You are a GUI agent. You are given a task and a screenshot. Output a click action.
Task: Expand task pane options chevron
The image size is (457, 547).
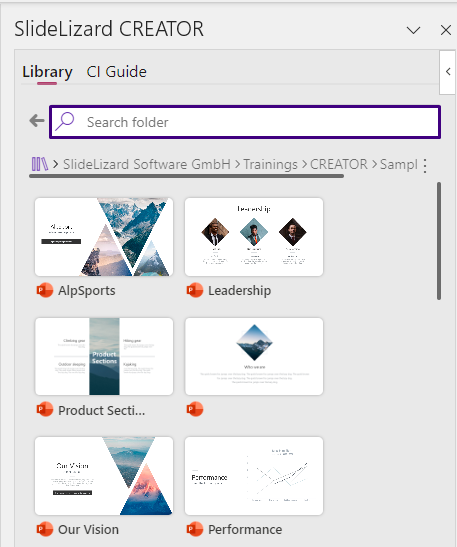413,30
